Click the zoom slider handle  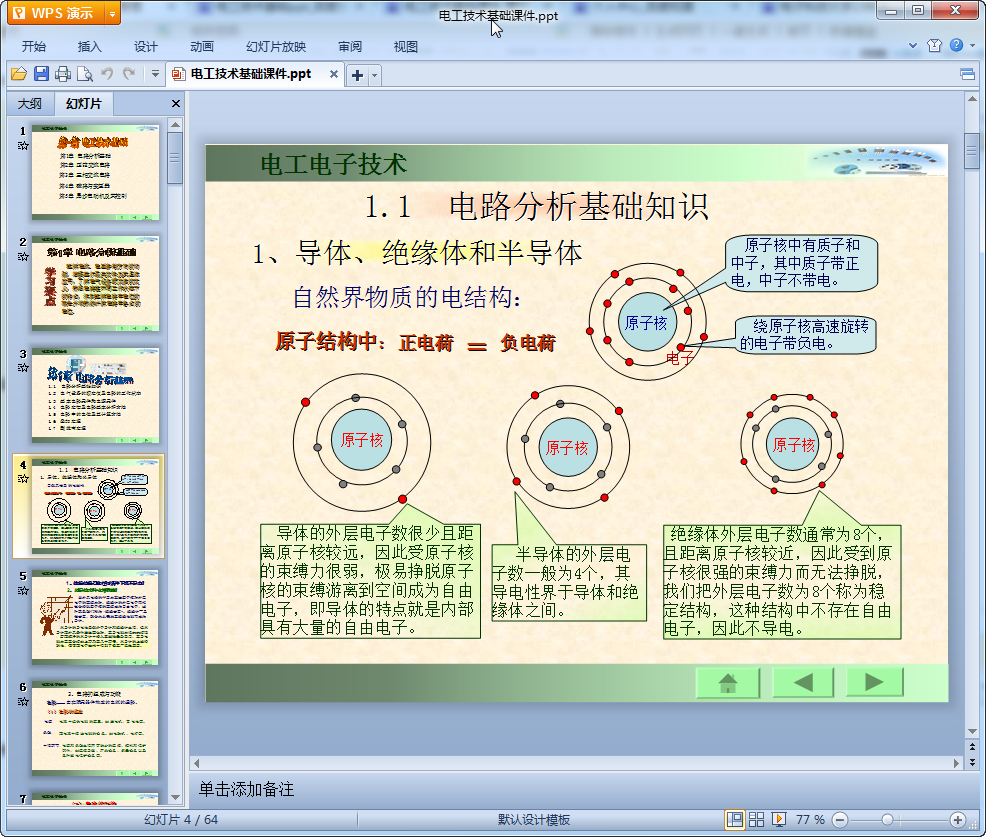click(x=887, y=819)
